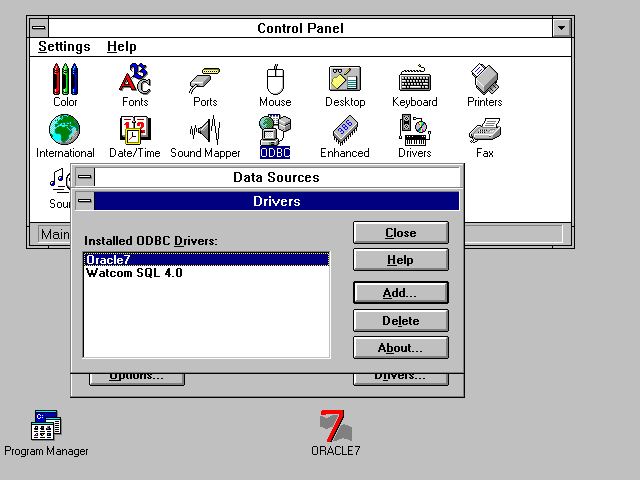Click the Program Manager minimized icon
This screenshot has width=640, height=480.
[x=46, y=427]
